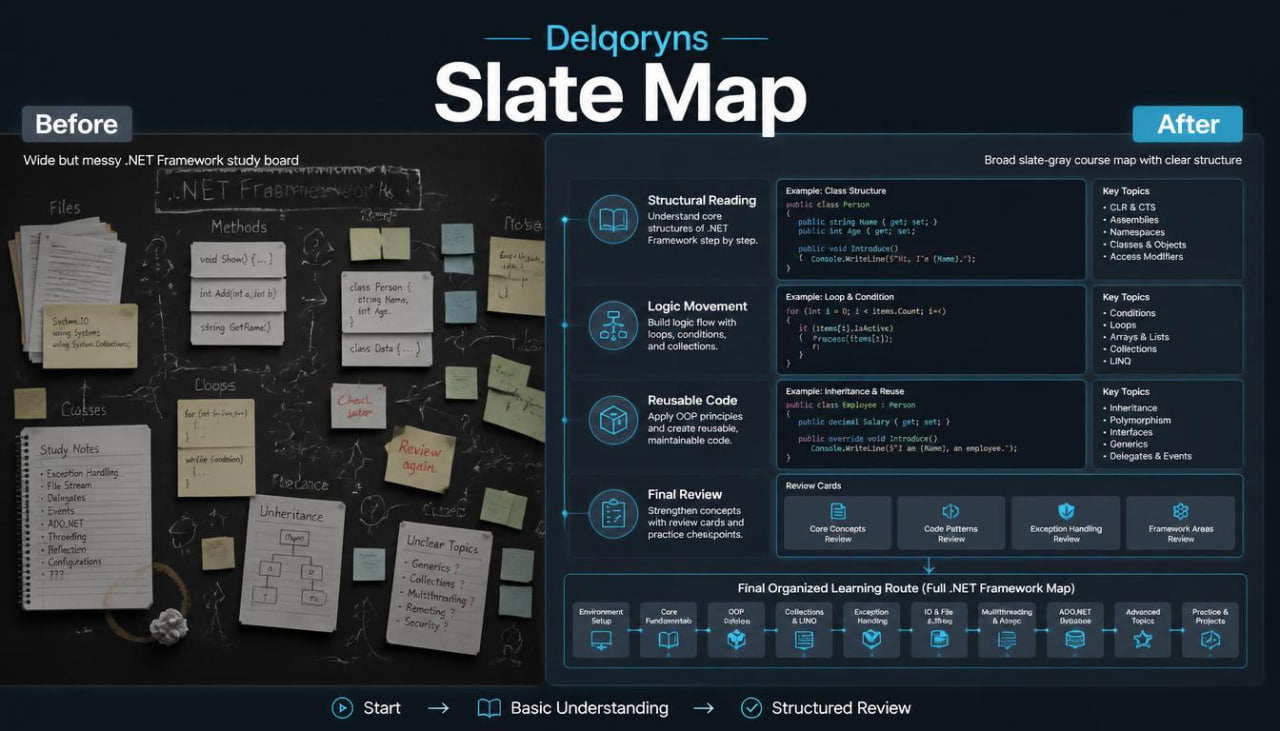Click Interfaces in Key Topics
The height and width of the screenshot is (731, 1280).
1131,432
